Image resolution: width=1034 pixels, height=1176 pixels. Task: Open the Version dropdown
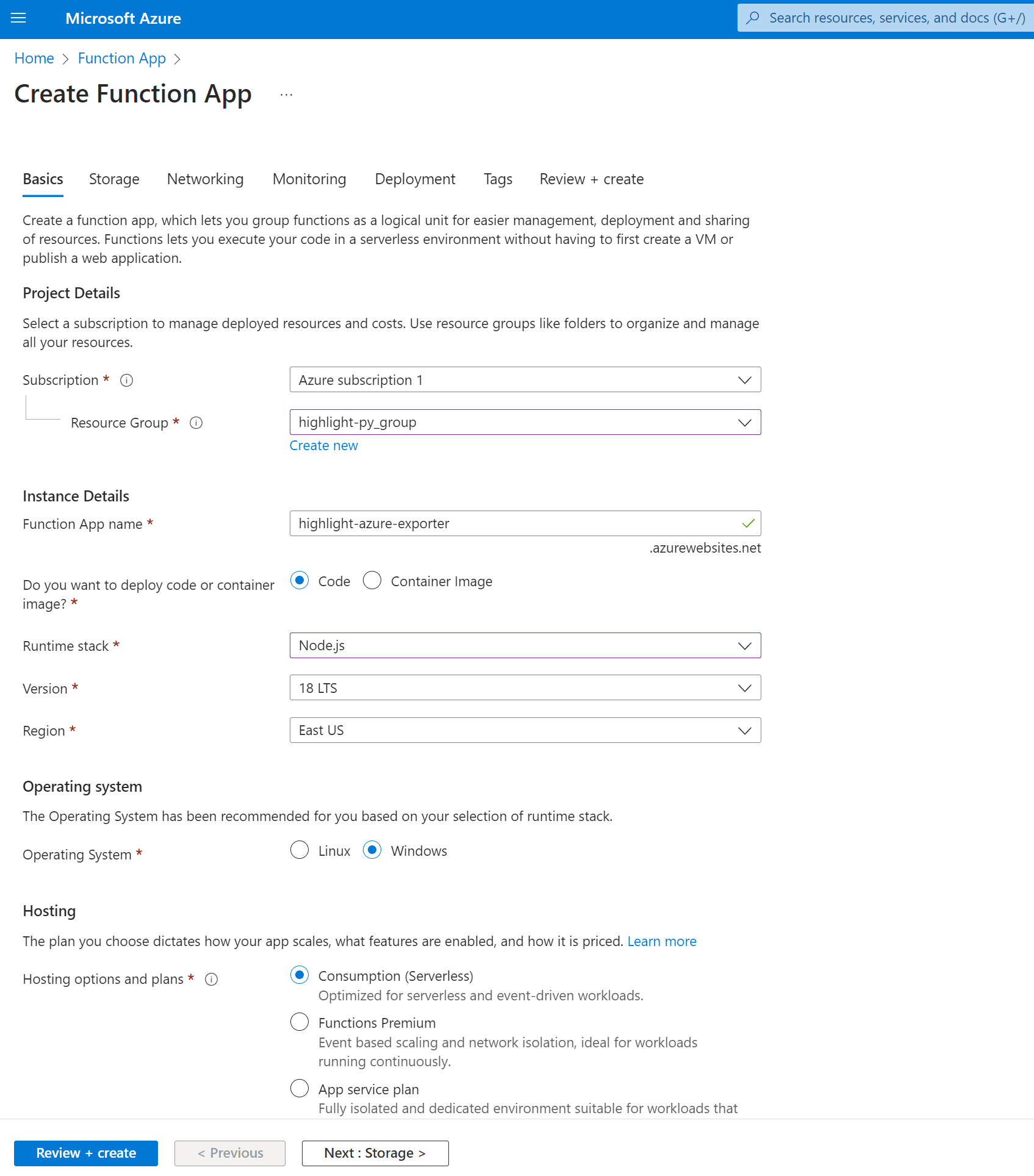point(525,688)
